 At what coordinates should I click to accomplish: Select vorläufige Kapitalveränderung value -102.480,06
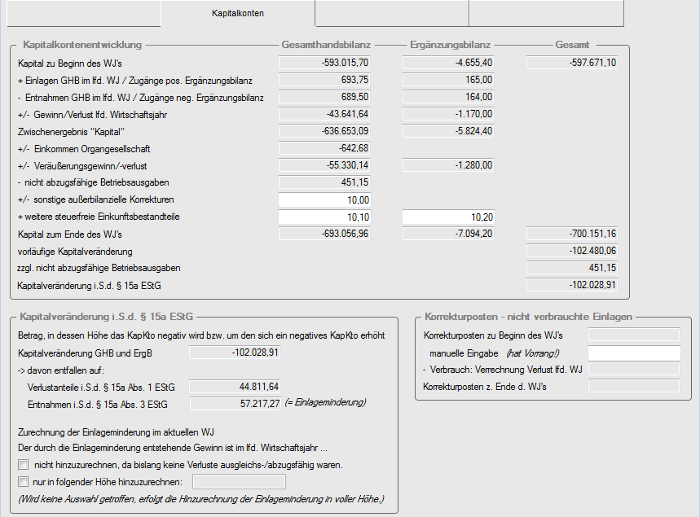572,250
